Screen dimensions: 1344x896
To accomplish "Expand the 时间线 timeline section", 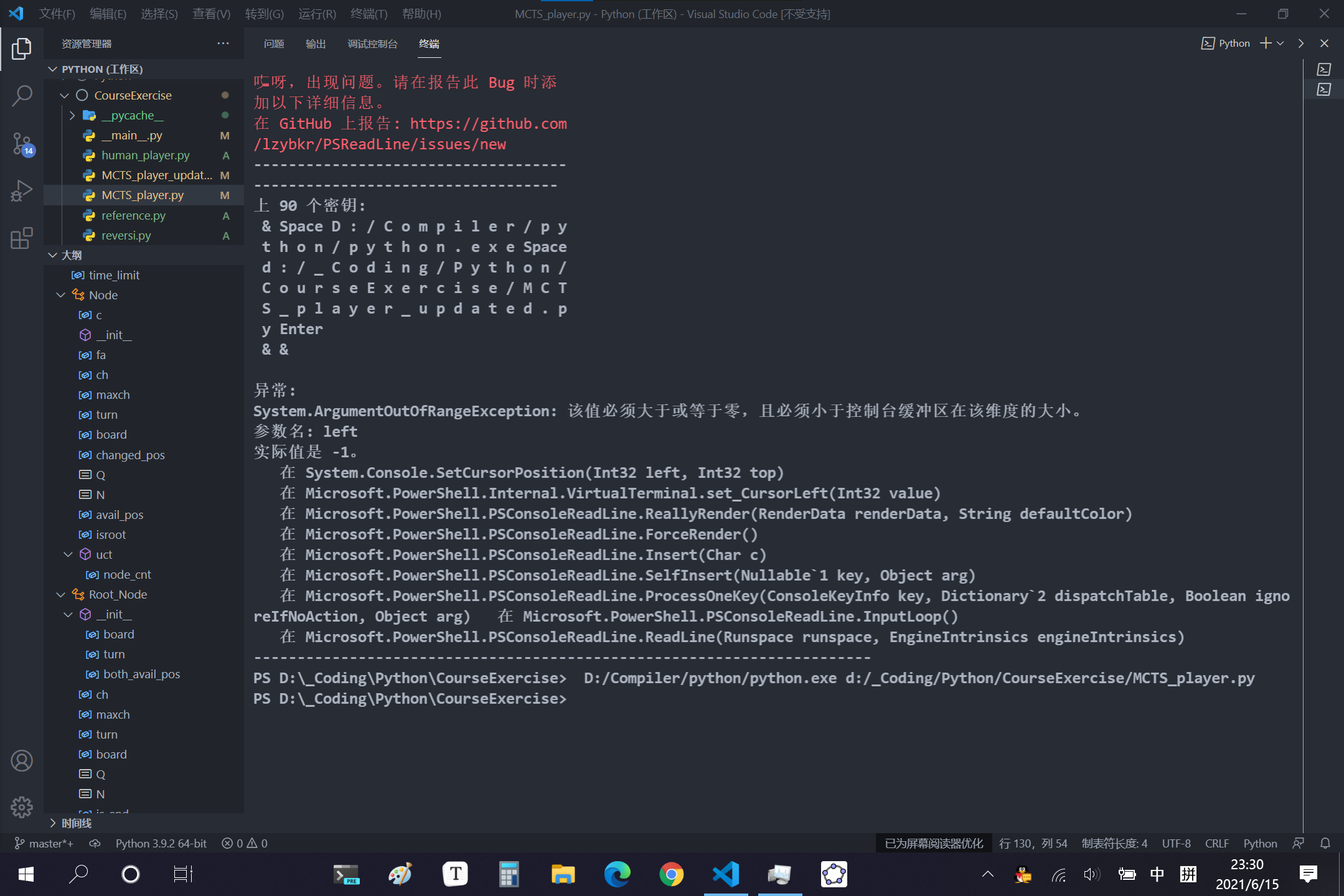I will pyautogui.click(x=53, y=823).
